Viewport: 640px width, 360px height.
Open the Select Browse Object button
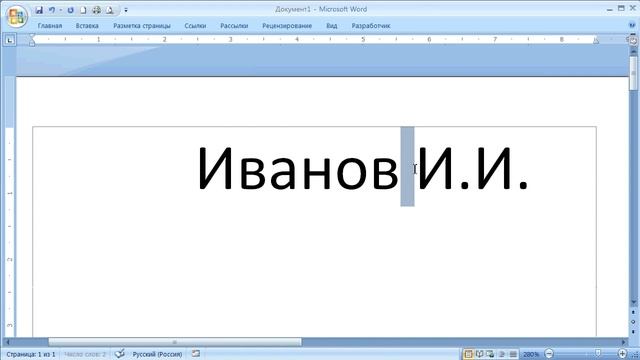point(633,322)
